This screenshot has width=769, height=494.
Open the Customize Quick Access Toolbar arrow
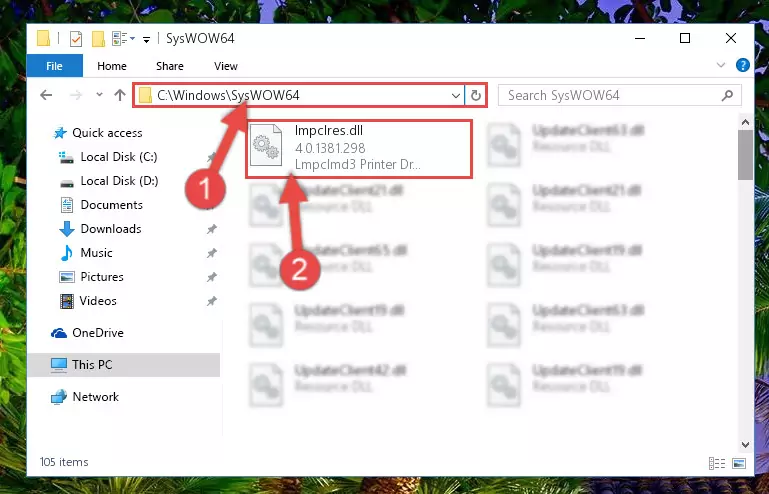(x=146, y=39)
